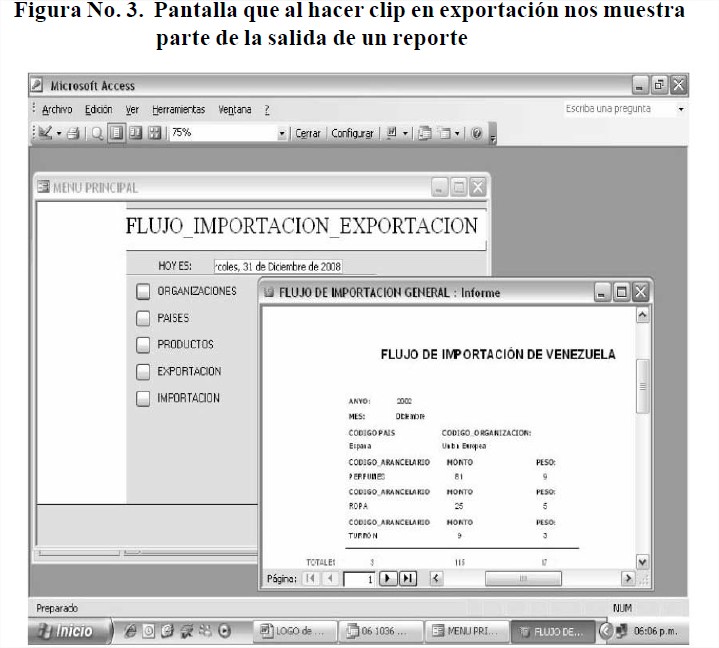Switch to 'FLUJO DE...' taskbar button

click(553, 632)
